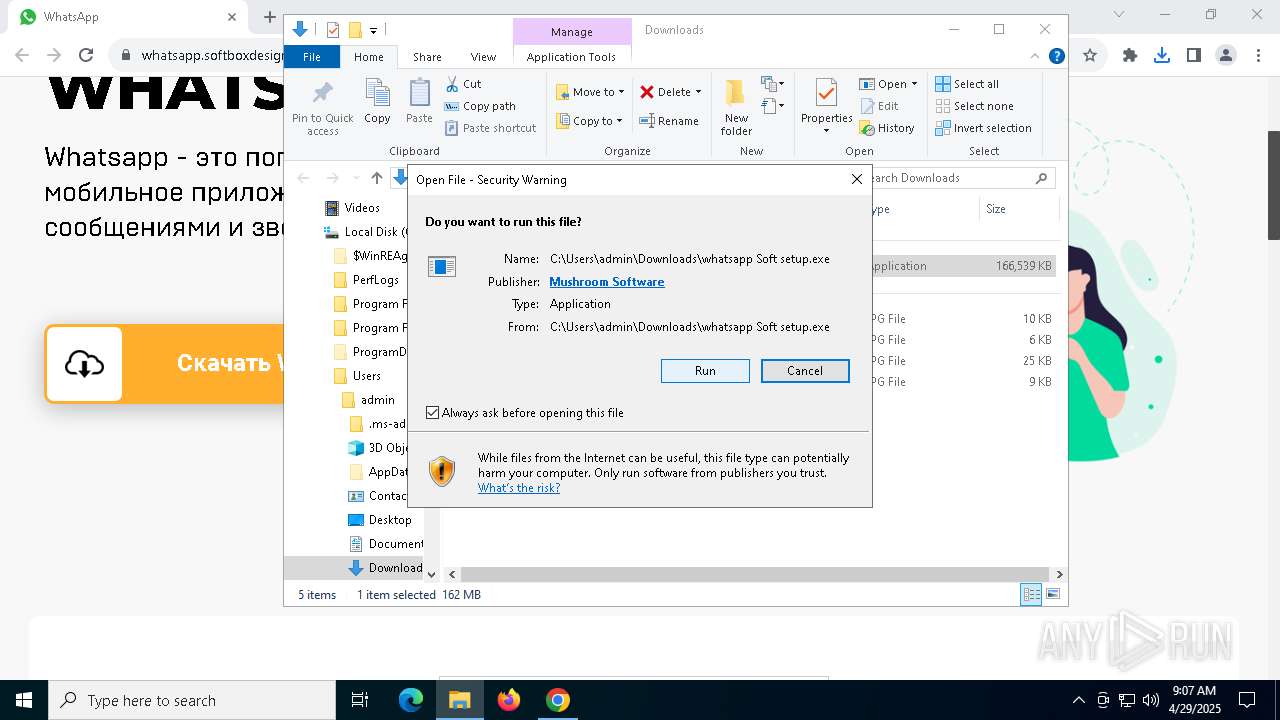Open the Open dropdown in ribbon
This screenshot has width=1280, height=720.
click(x=888, y=84)
